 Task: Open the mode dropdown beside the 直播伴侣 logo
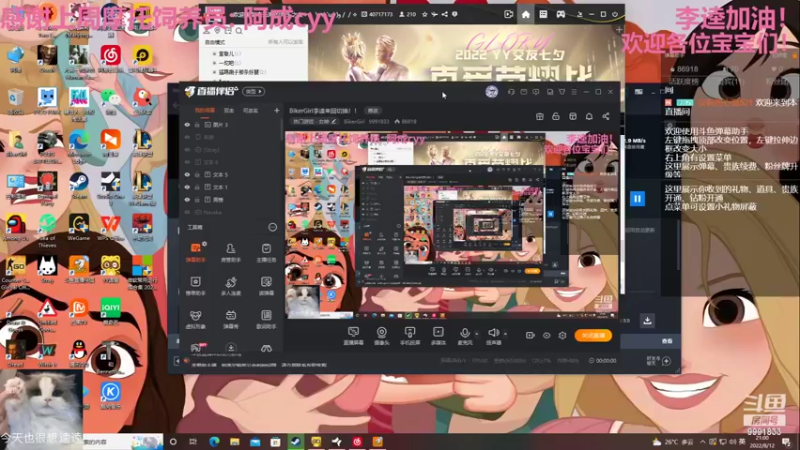tap(253, 91)
